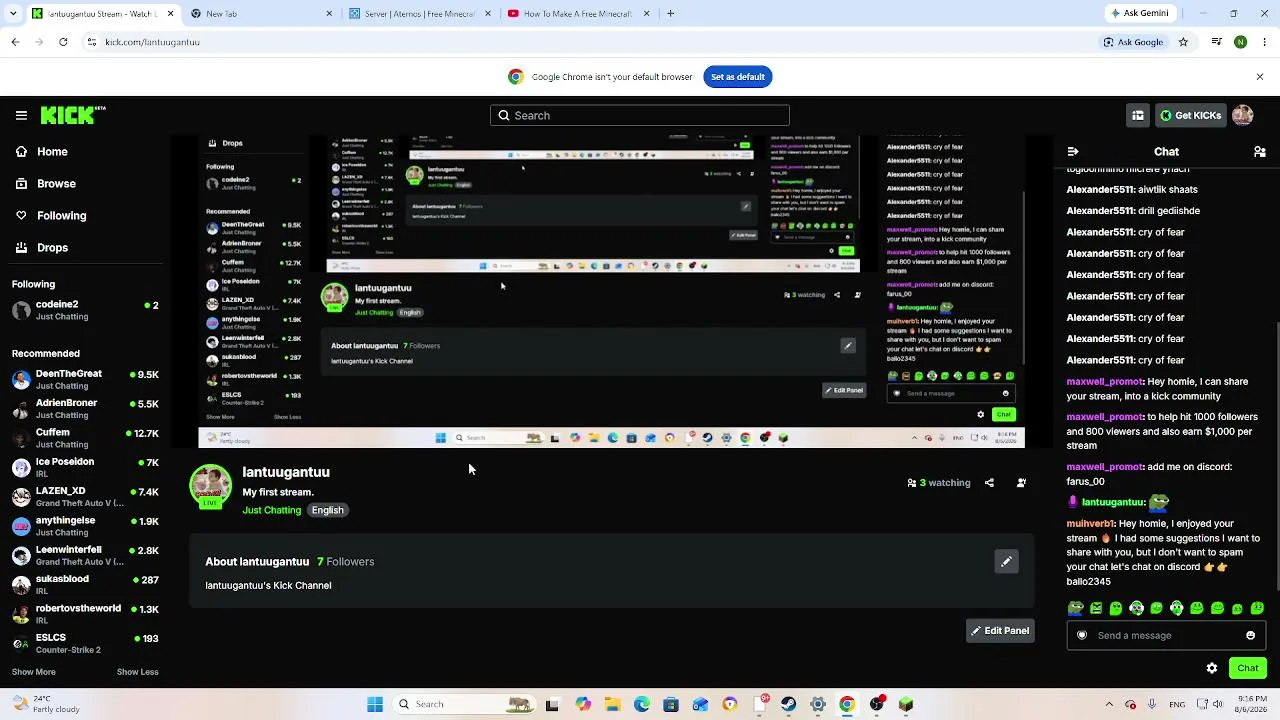Open ESLCS recommended channel
The image size is (1280, 720).
85,643
